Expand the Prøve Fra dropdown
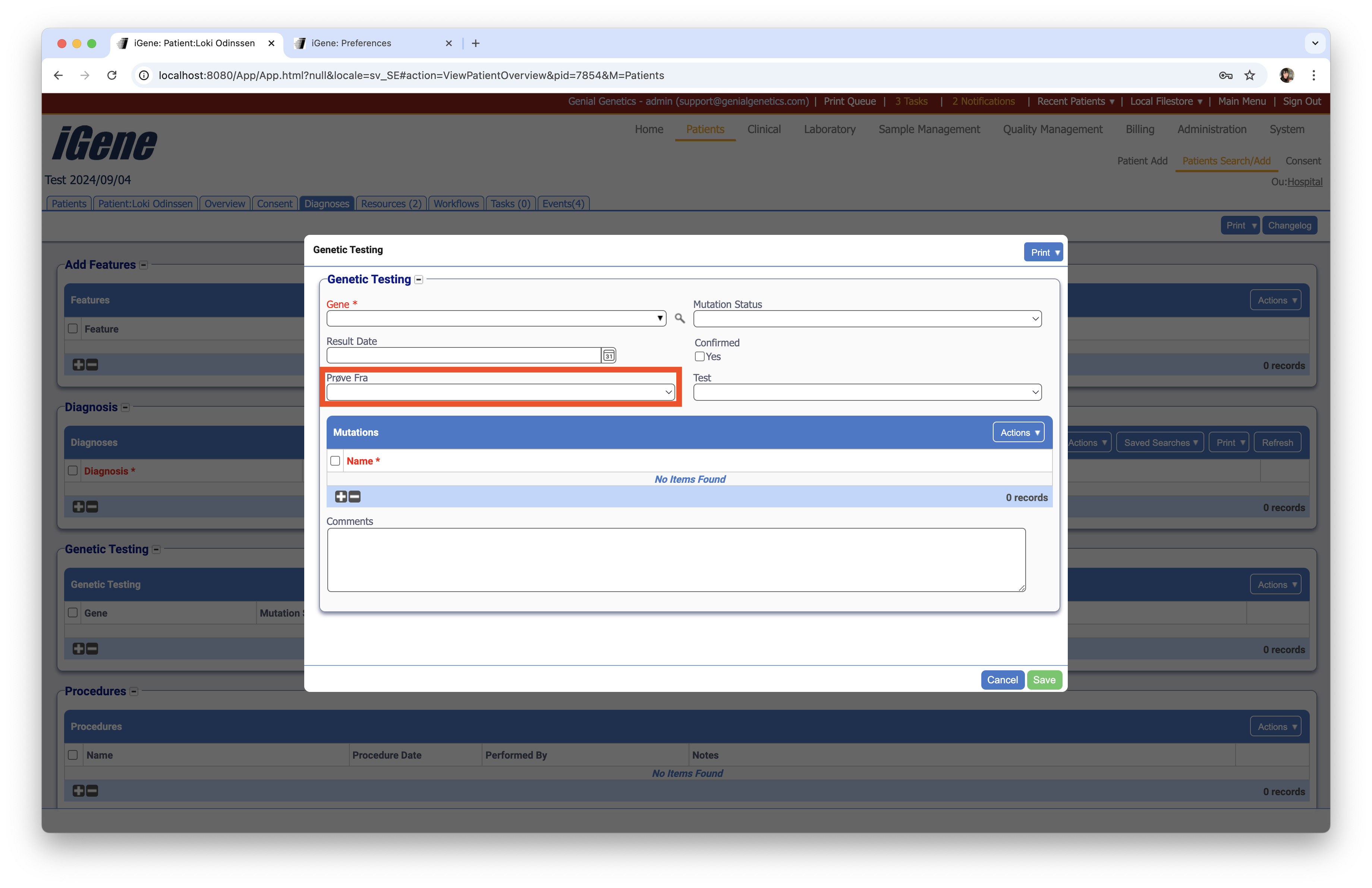This screenshot has height=888, width=1372. (500, 393)
